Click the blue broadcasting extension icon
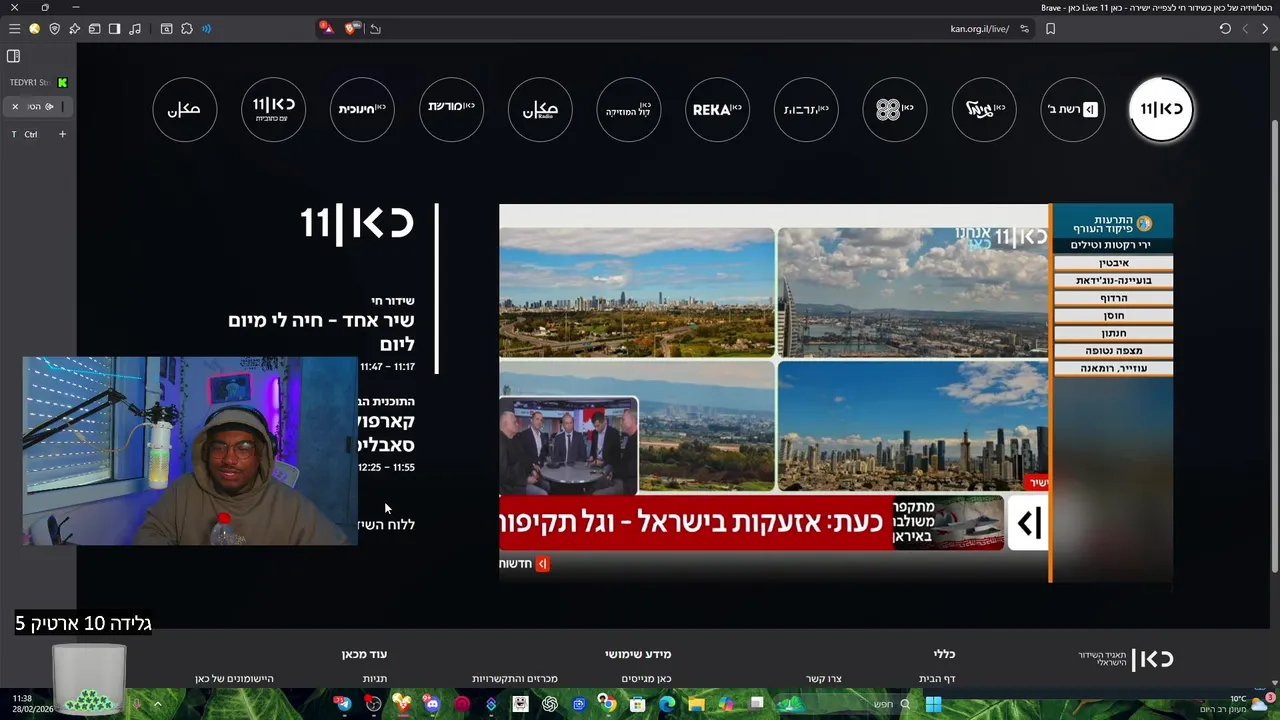 click(206, 29)
